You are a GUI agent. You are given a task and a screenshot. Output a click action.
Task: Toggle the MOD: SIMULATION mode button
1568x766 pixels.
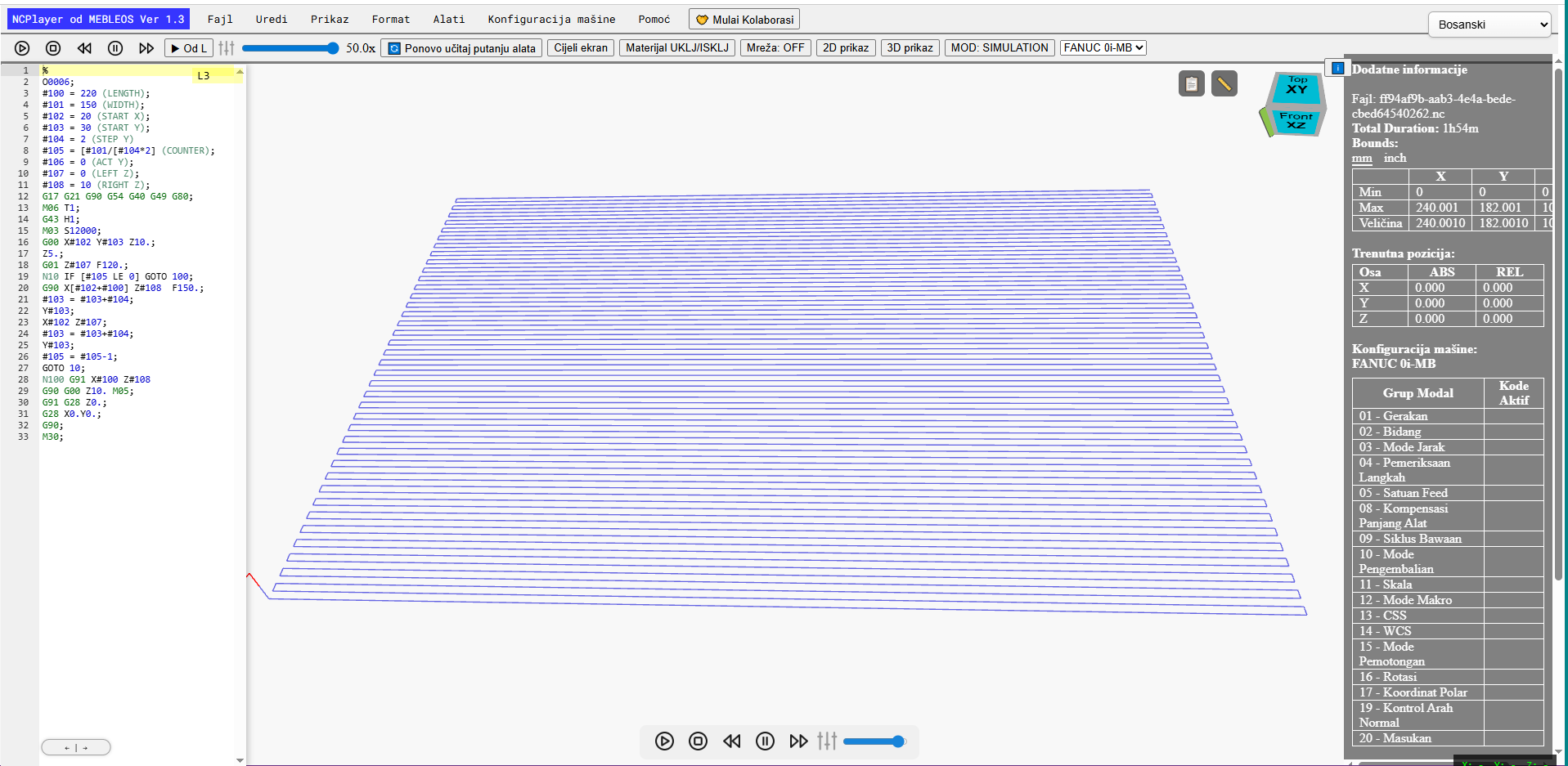point(1000,47)
